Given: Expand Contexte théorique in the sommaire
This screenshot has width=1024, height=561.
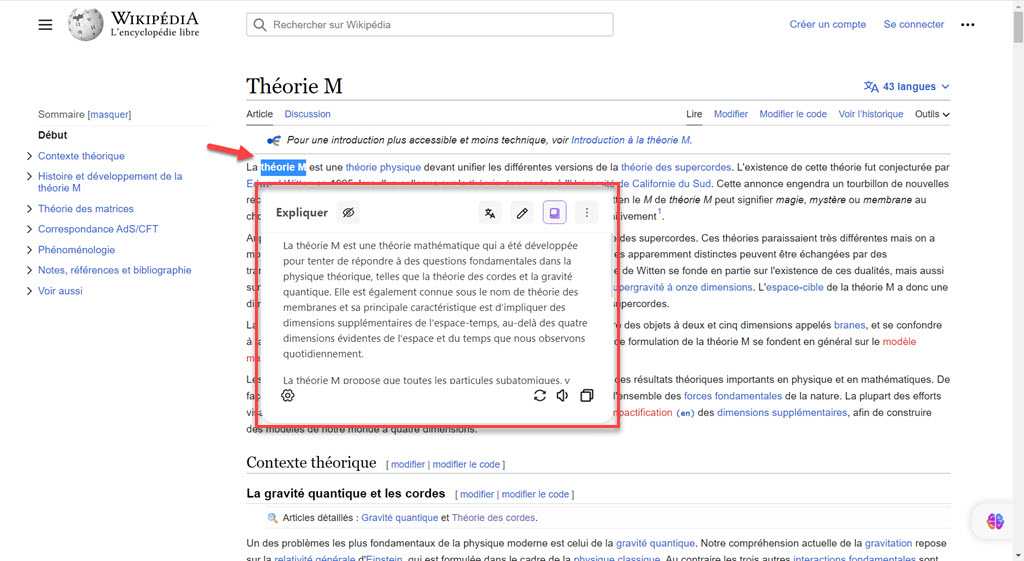Looking at the screenshot, I should click(29, 156).
